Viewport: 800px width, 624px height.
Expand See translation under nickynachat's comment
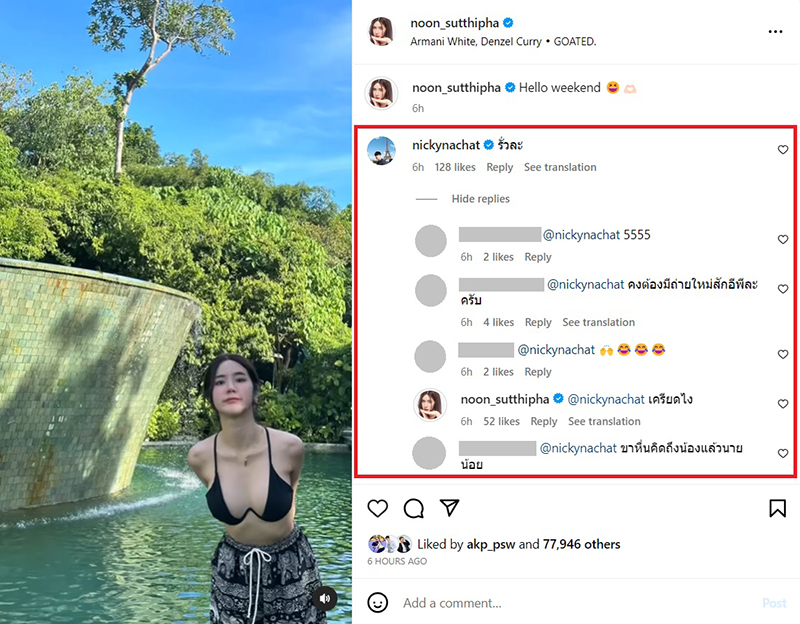(x=560, y=167)
